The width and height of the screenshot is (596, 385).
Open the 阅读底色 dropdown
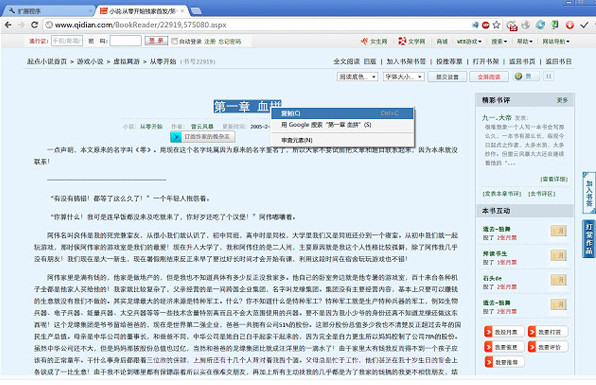tap(357, 77)
